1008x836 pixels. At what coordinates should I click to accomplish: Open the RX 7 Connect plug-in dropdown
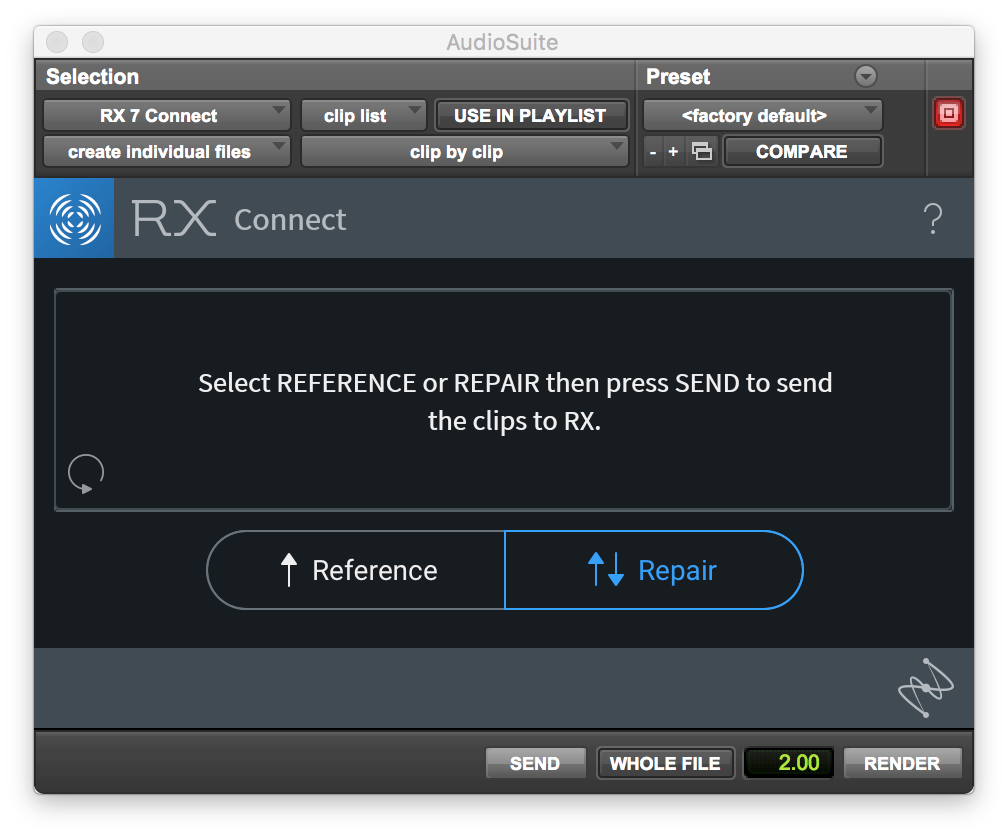(166, 116)
